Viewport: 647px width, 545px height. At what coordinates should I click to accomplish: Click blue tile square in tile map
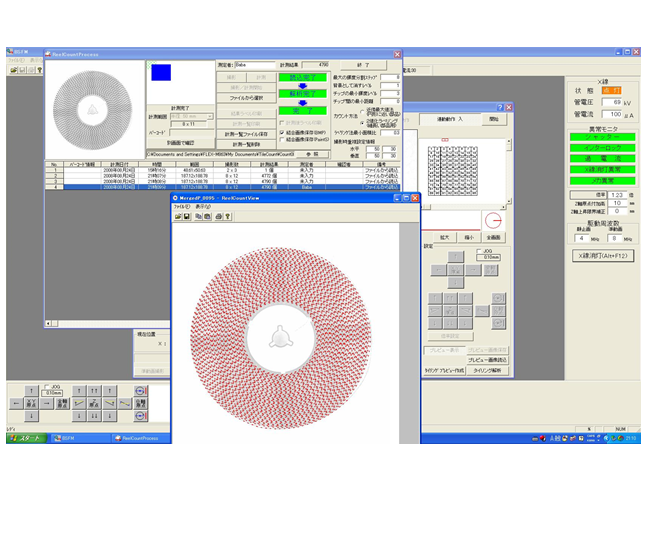pos(161,73)
